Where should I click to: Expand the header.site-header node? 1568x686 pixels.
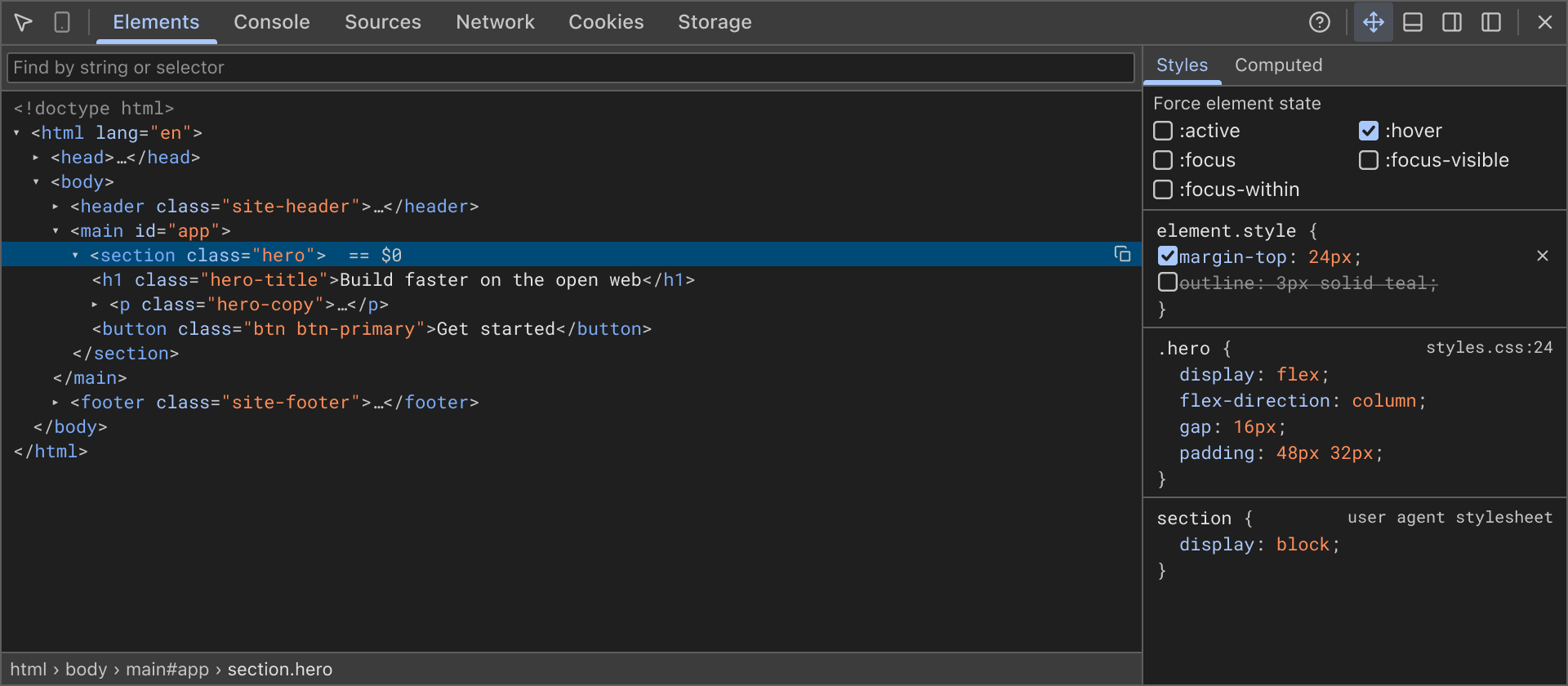[56, 206]
